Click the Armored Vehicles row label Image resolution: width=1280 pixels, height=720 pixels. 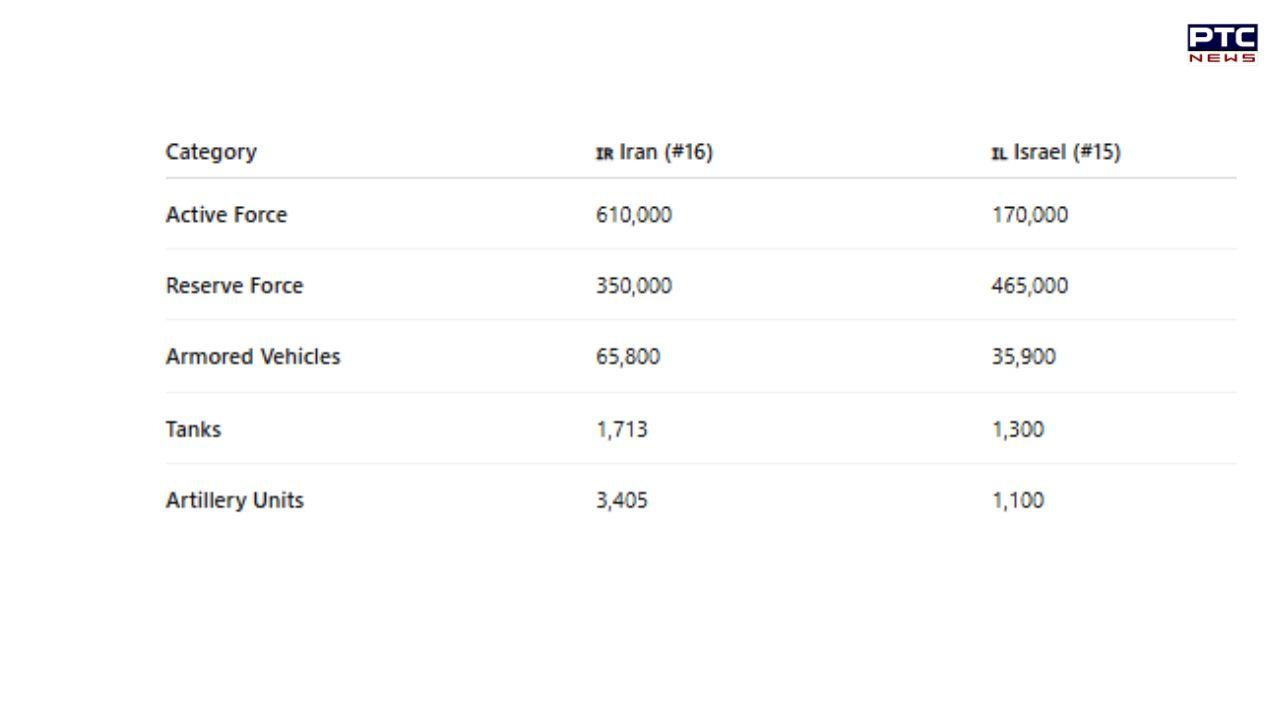click(x=253, y=357)
